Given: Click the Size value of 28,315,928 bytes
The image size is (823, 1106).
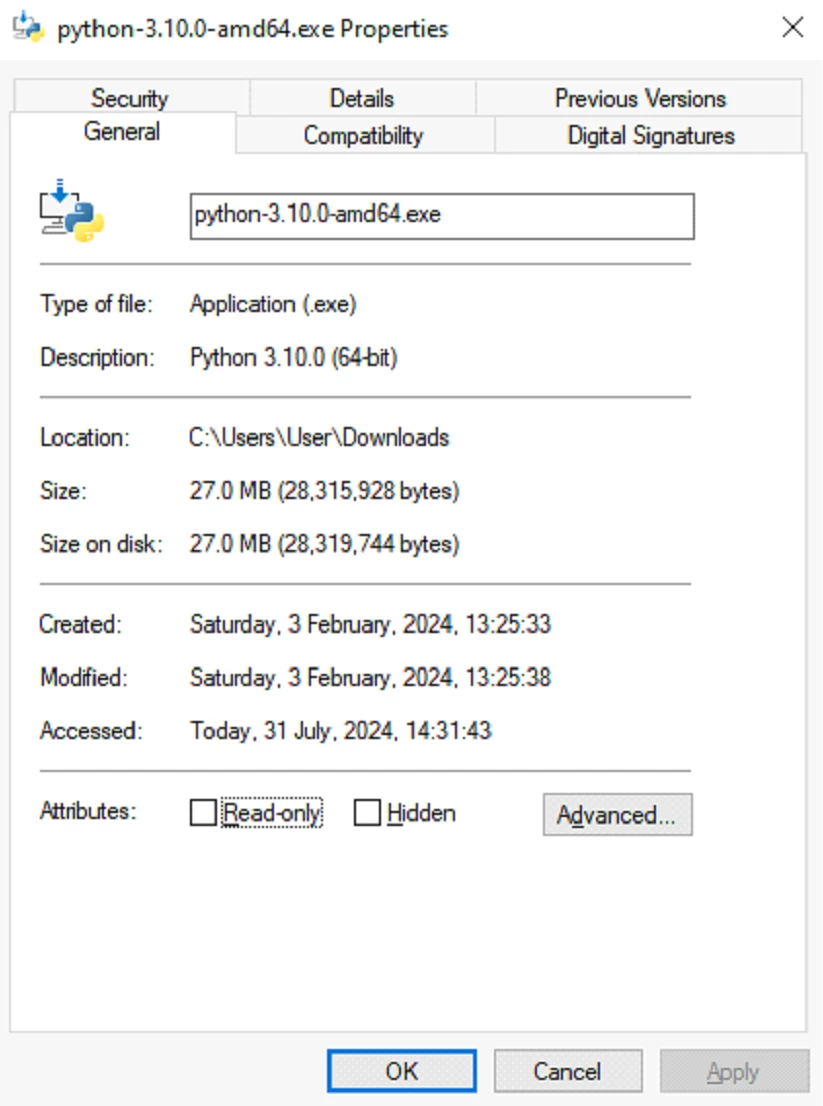Looking at the screenshot, I should [324, 491].
